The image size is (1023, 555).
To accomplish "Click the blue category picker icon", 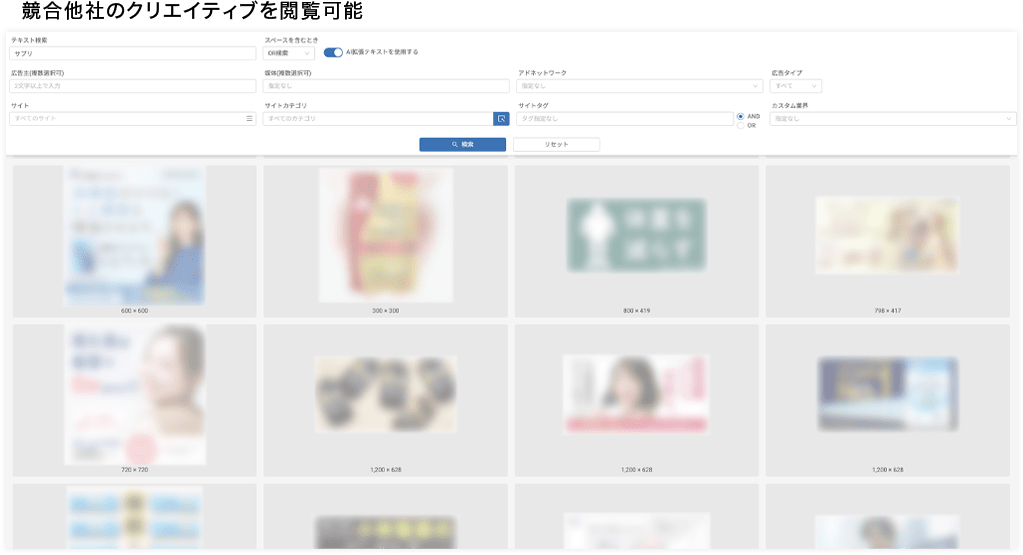I will [501, 119].
